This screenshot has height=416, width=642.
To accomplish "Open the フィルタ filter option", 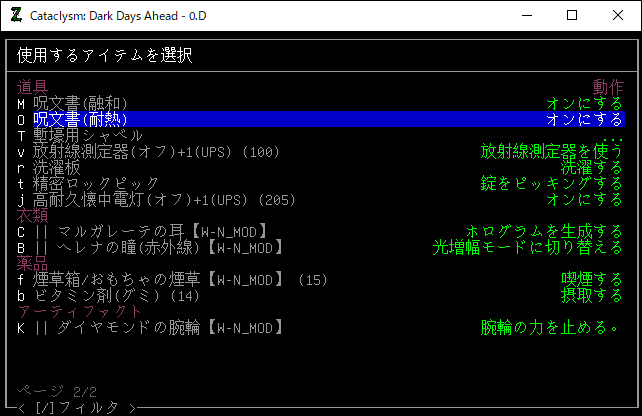I will tap(75, 407).
